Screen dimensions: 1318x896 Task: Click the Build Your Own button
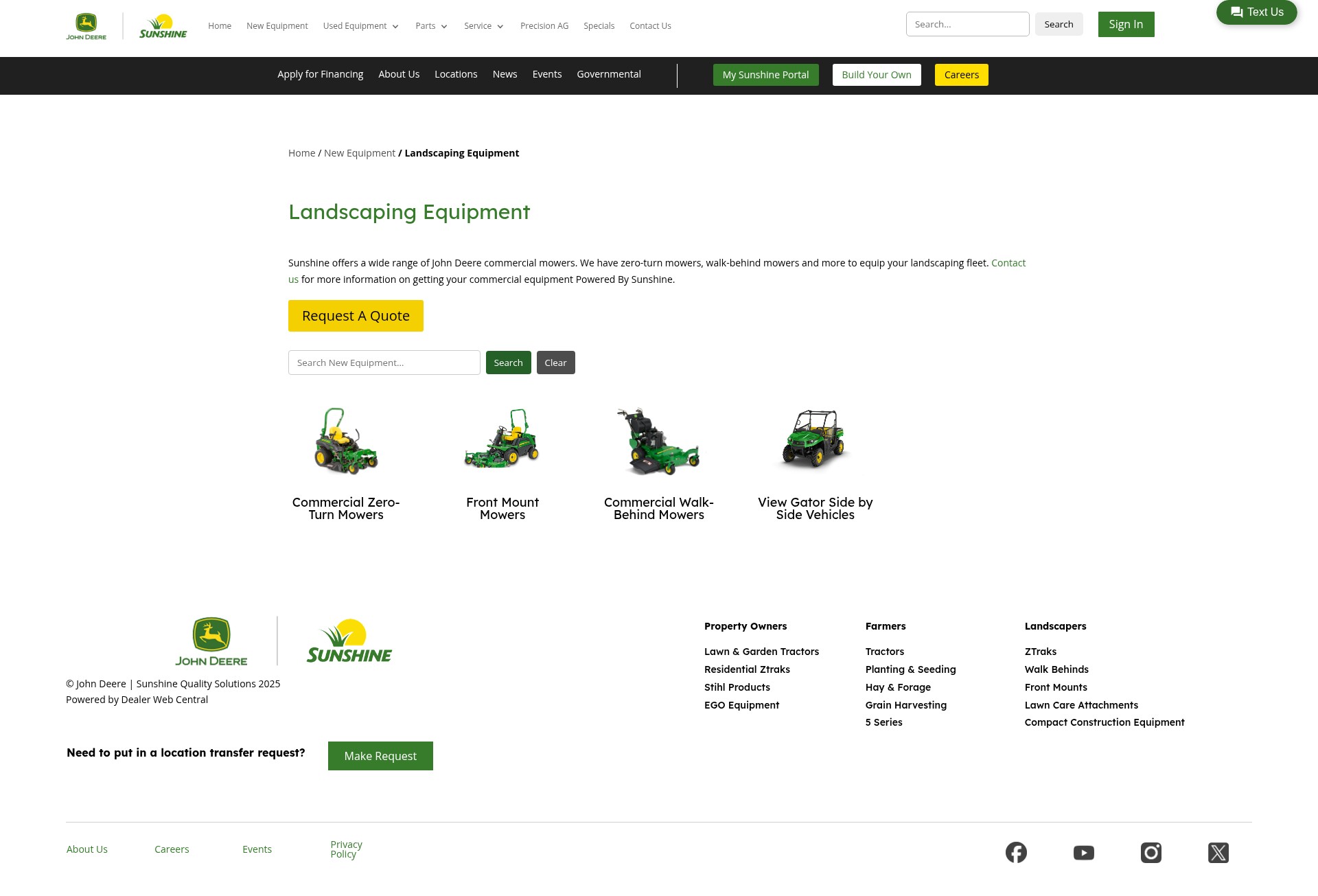(877, 75)
